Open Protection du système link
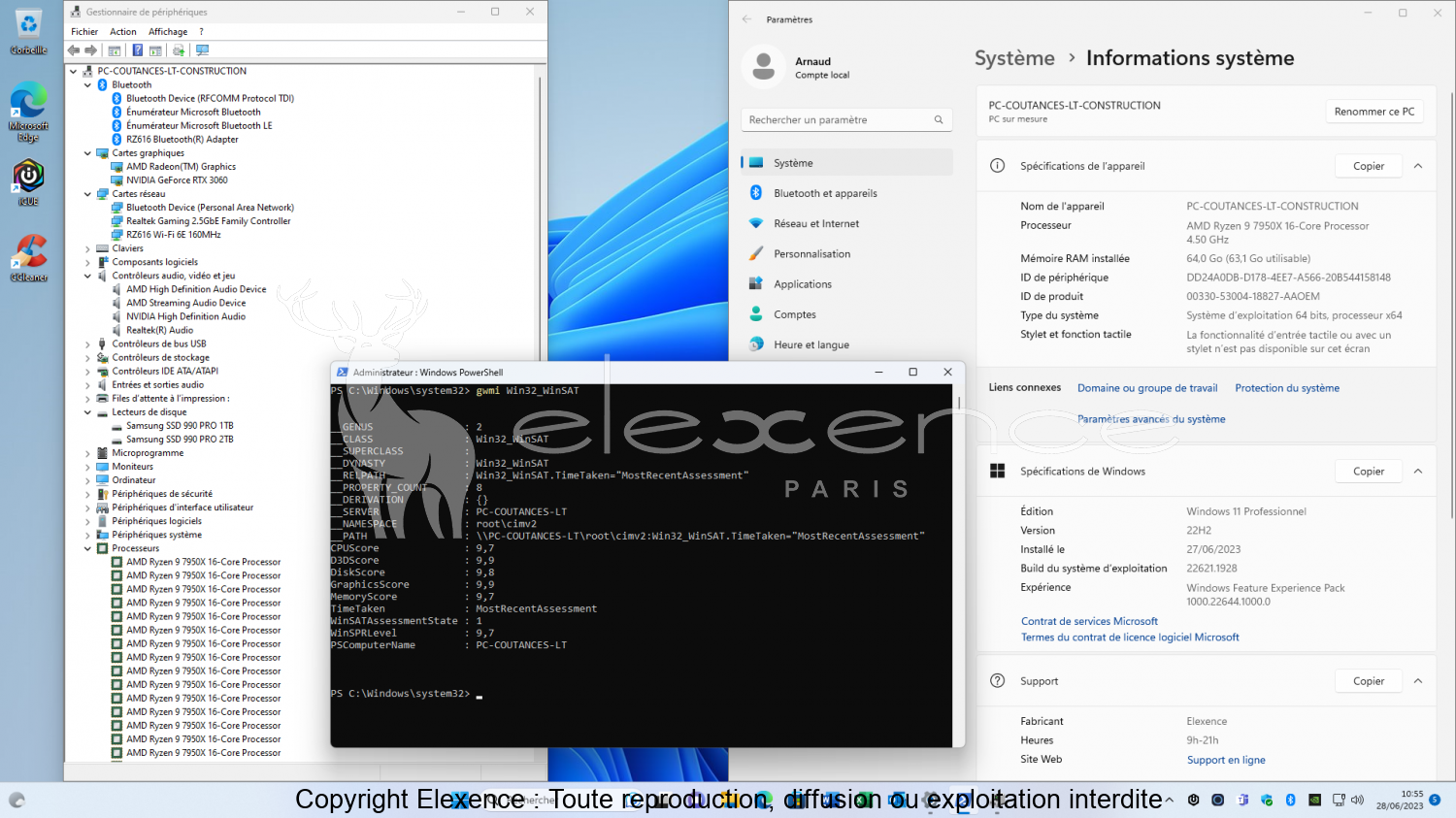This screenshot has width=1456, height=818. click(x=1287, y=388)
